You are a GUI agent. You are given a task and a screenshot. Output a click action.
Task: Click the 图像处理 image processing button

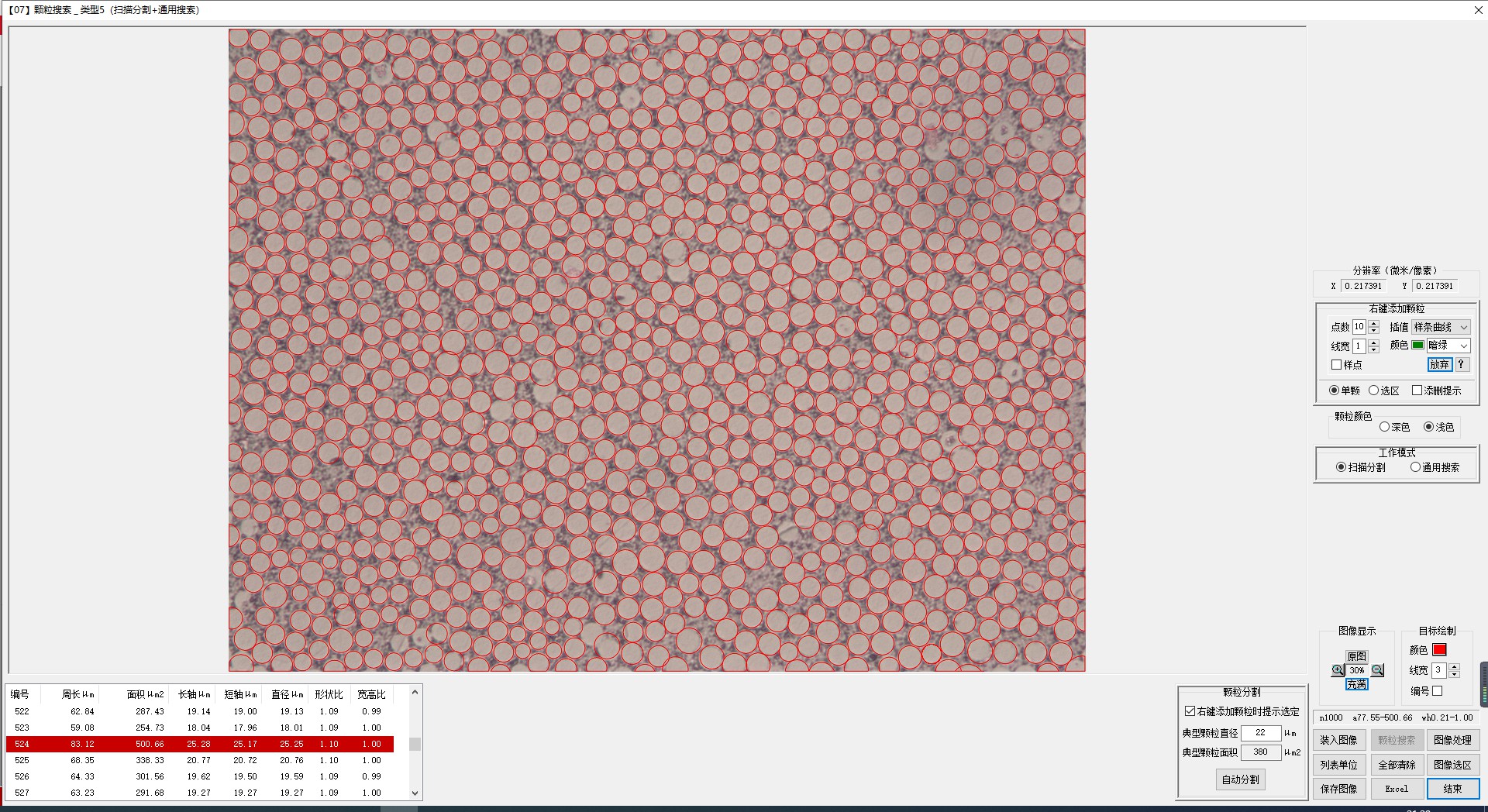point(1452,741)
